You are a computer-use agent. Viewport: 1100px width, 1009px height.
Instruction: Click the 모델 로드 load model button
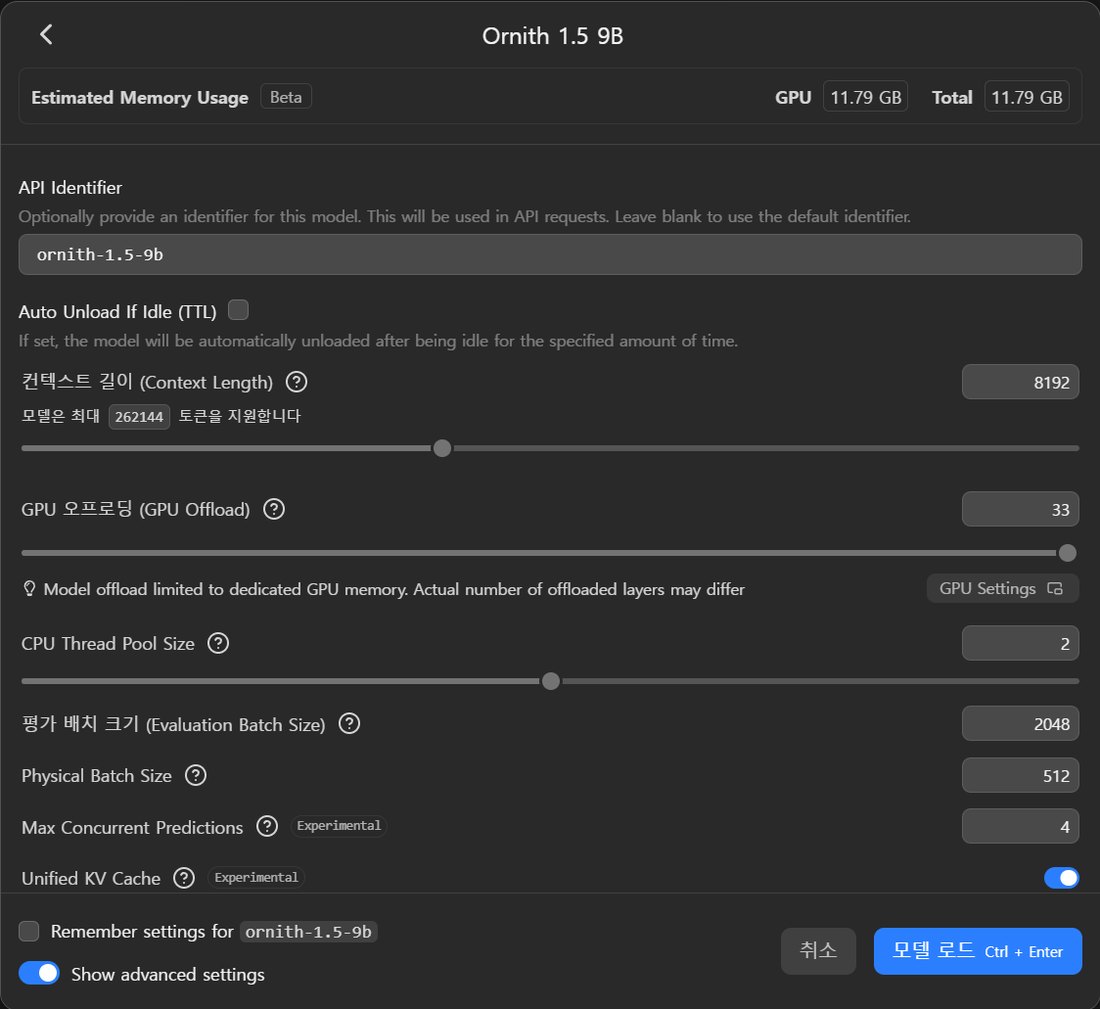(977, 951)
